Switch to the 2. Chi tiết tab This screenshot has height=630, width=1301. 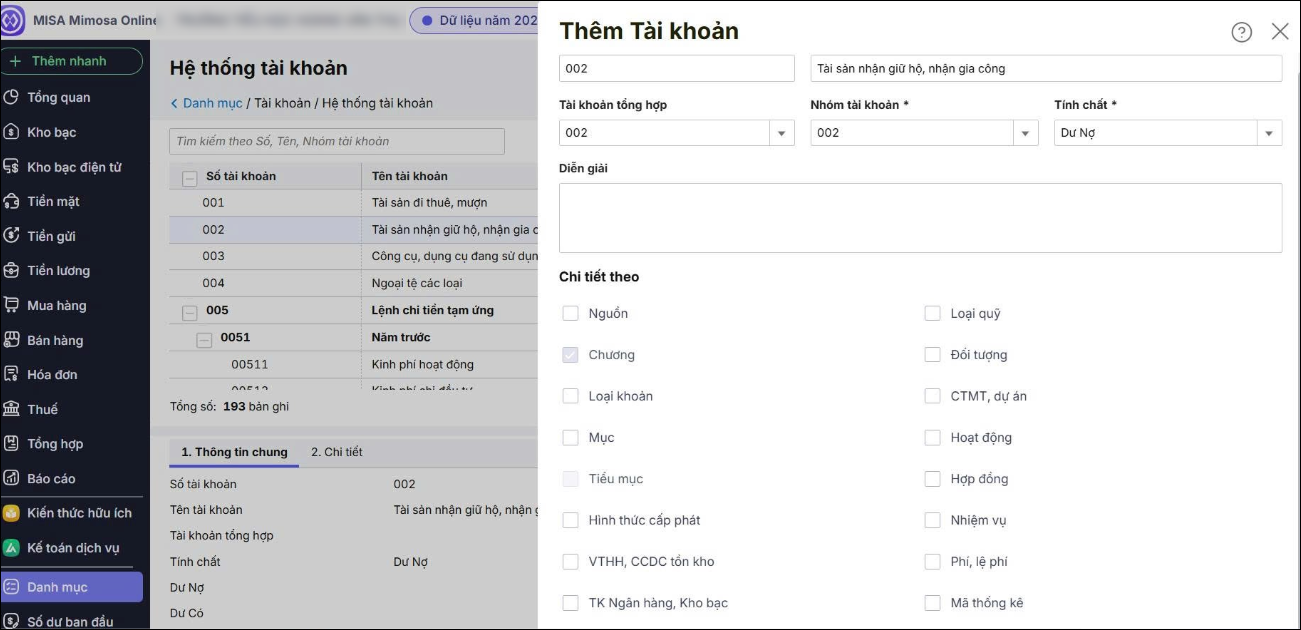pyautogui.click(x=336, y=452)
